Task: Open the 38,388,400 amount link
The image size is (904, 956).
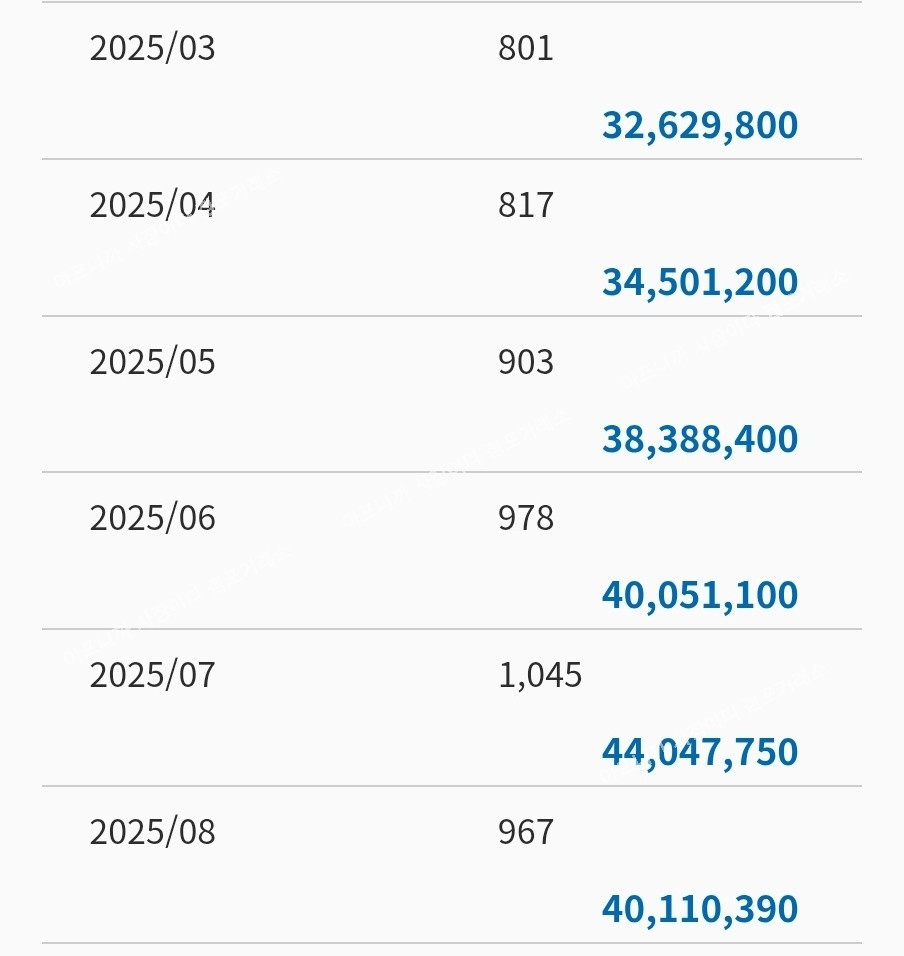Action: [699, 440]
